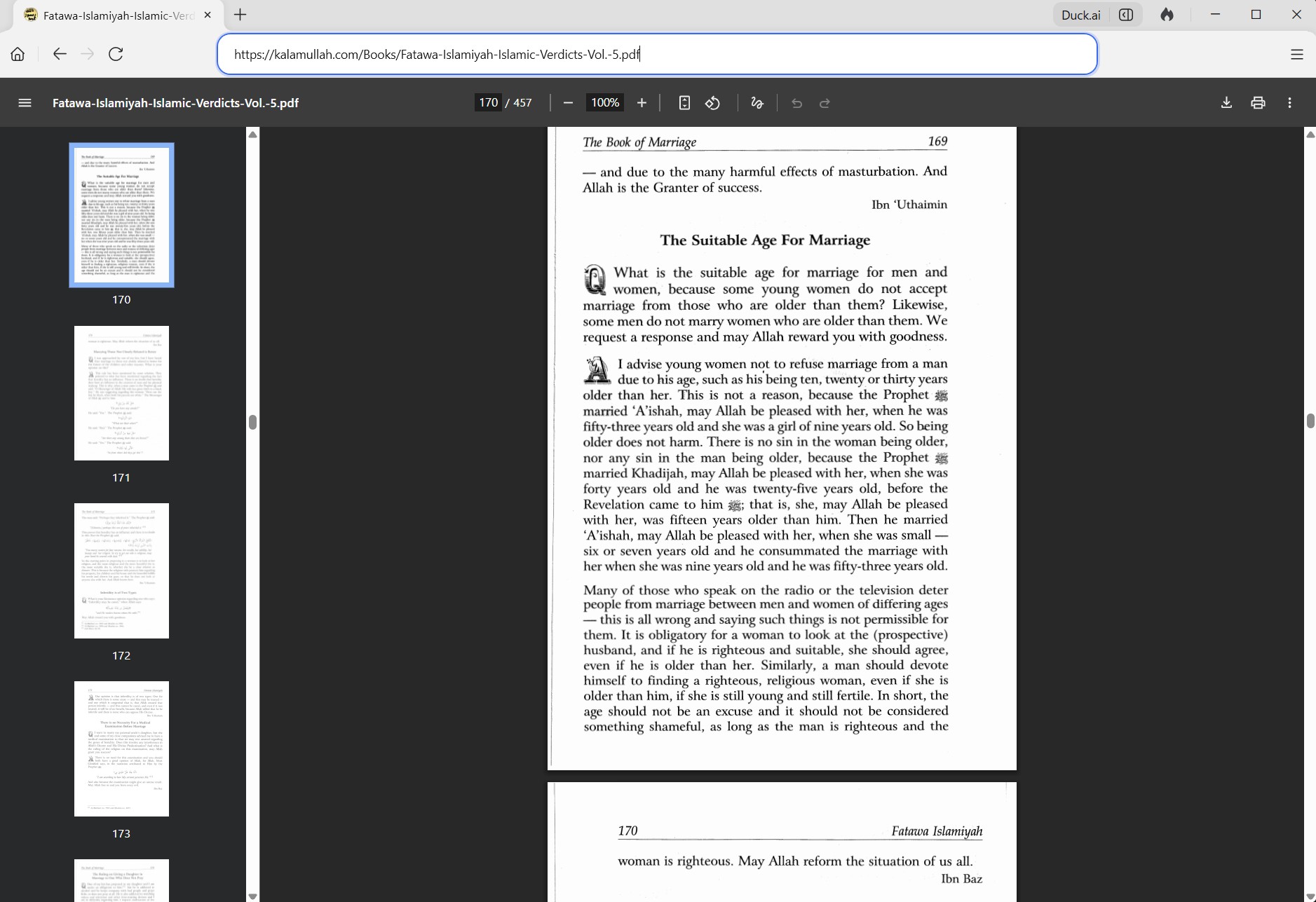
Task: Download the PDF file
Action: pyautogui.click(x=1226, y=103)
